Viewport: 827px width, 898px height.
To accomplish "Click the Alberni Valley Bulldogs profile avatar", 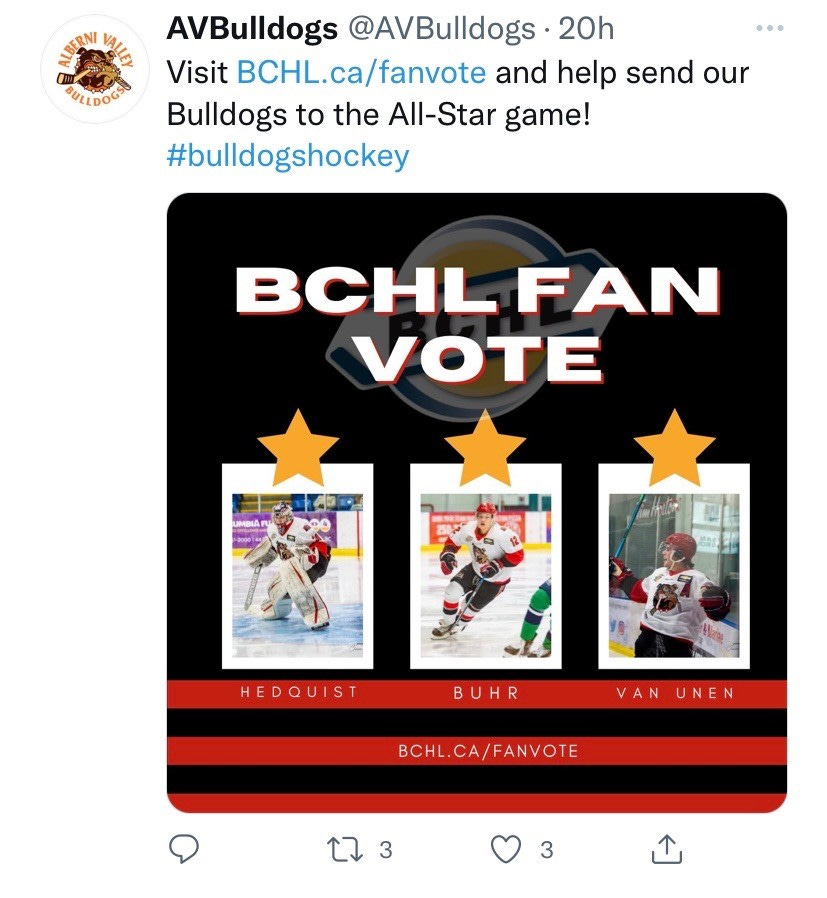I will point(95,69).
